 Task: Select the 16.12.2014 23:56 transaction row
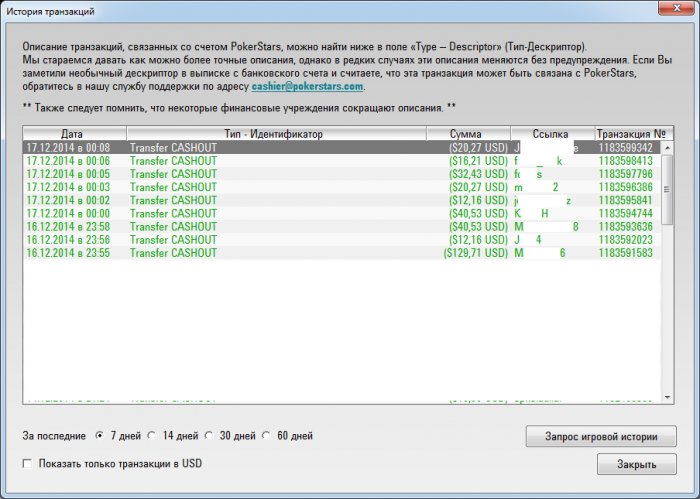coord(300,240)
